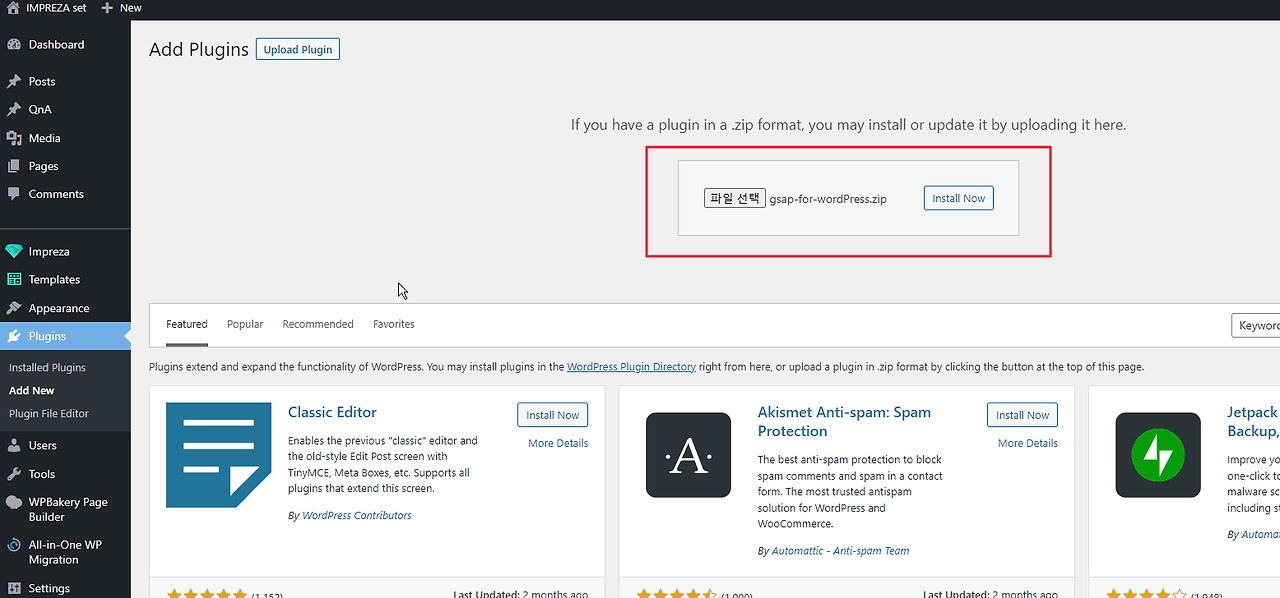Click the All-in-One WP Migration icon

pyautogui.click(x=14, y=546)
